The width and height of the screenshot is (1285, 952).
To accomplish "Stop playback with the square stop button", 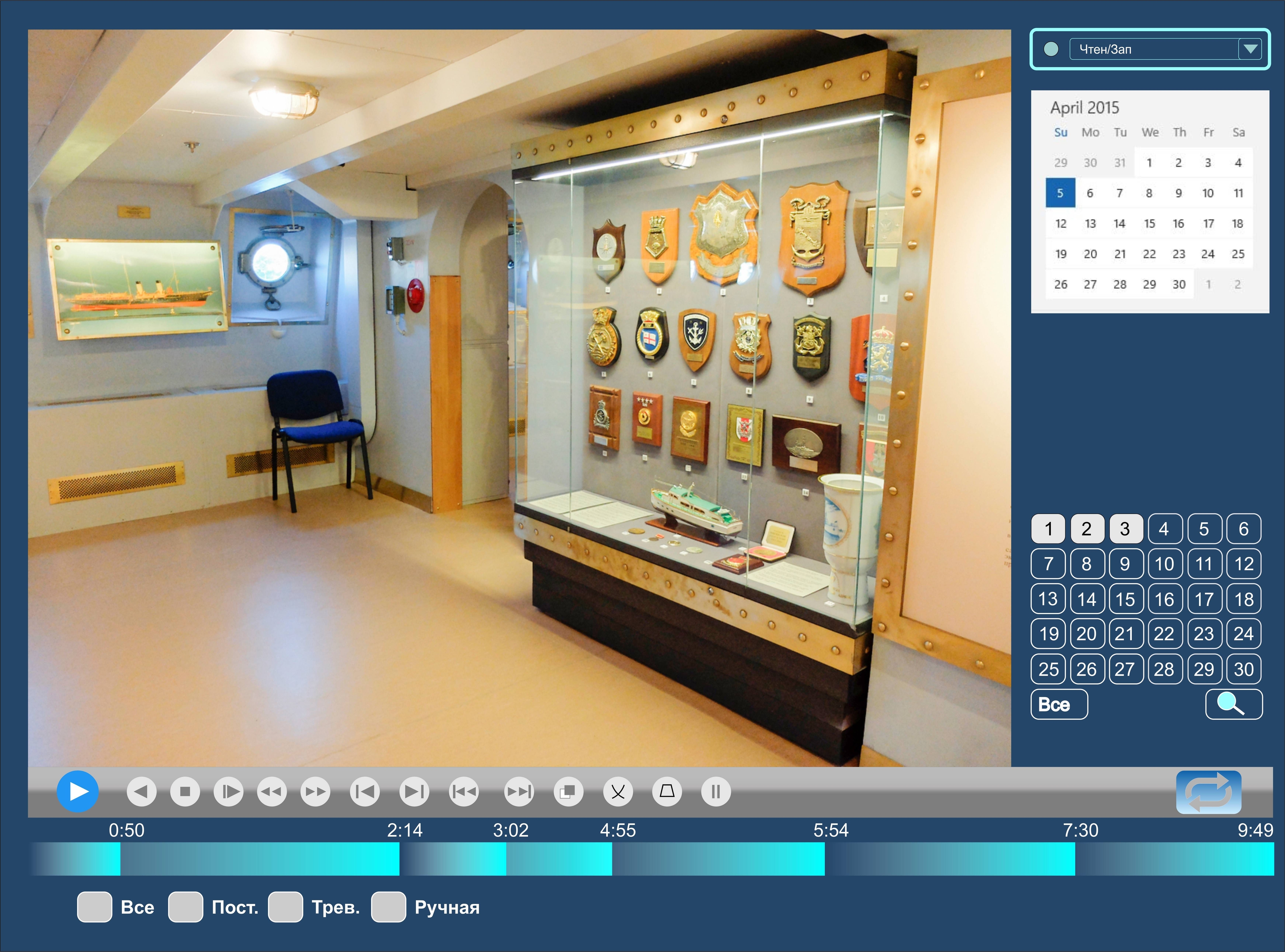I will tap(185, 791).
